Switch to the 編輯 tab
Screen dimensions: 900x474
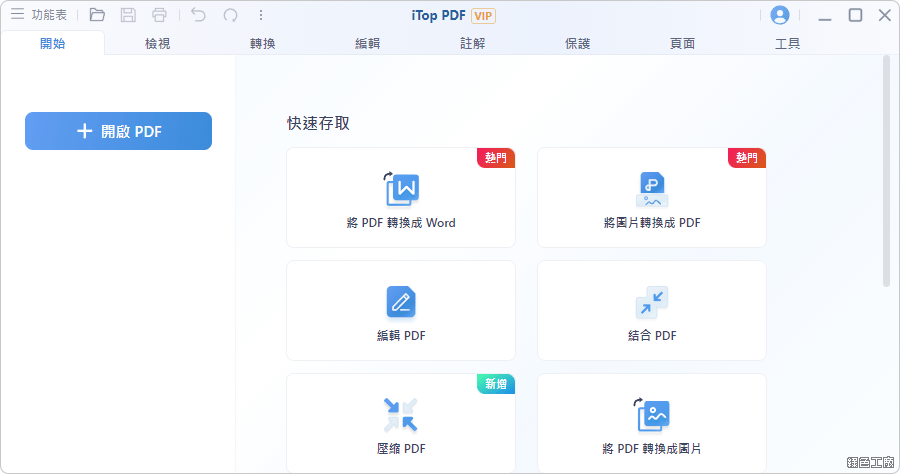[367, 43]
